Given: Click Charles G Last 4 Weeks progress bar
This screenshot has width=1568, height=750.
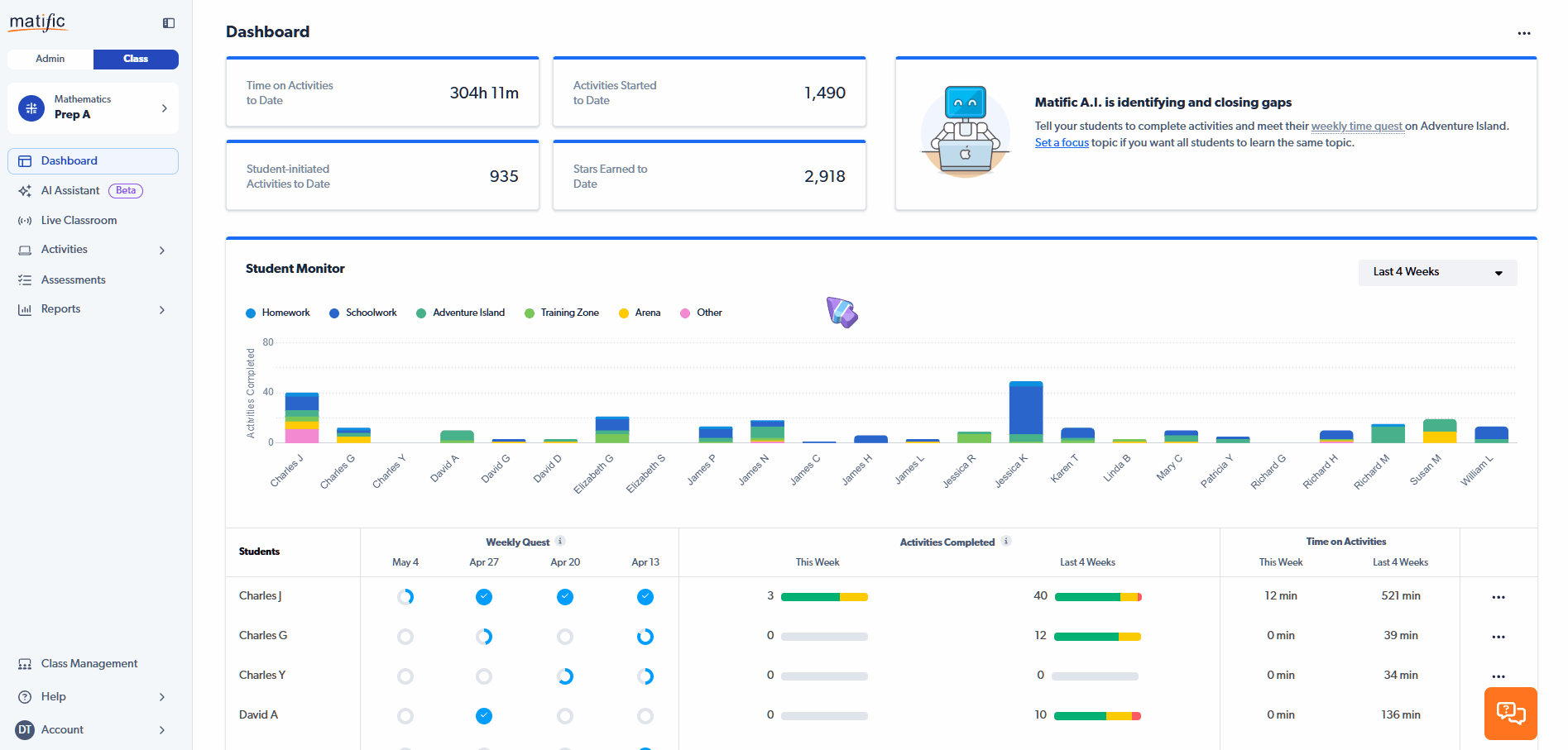Looking at the screenshot, I should [x=1098, y=637].
